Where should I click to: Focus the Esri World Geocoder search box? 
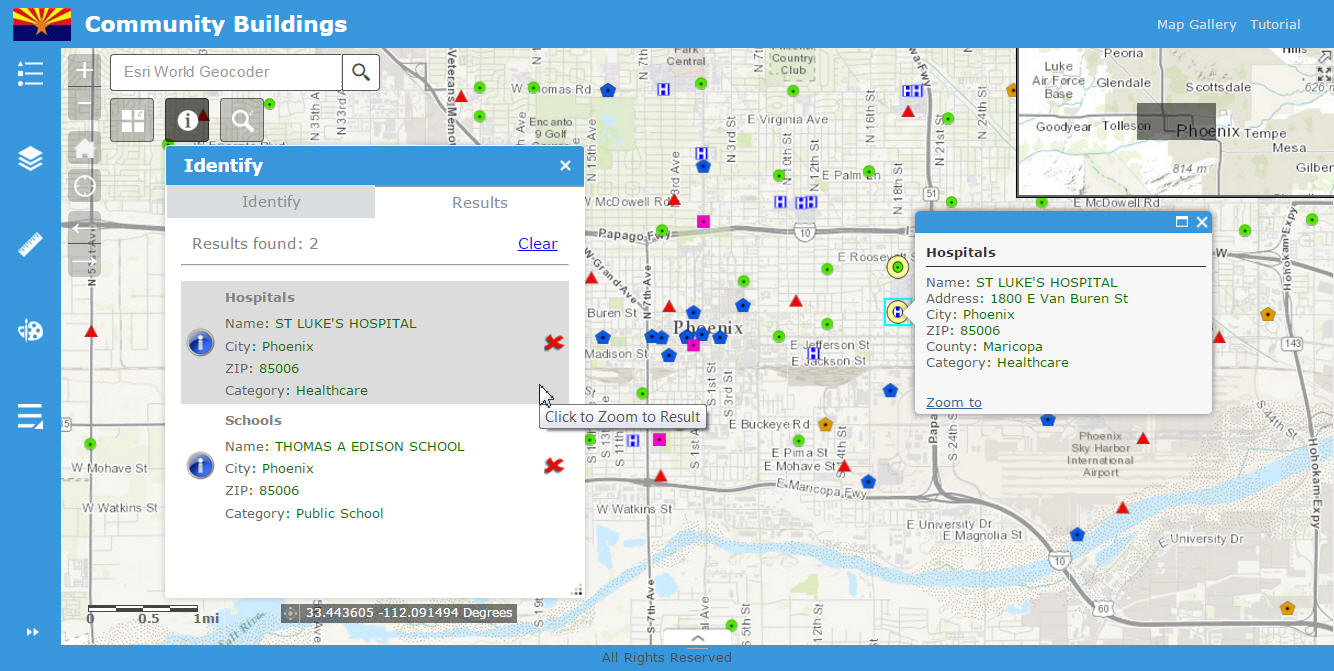(226, 72)
